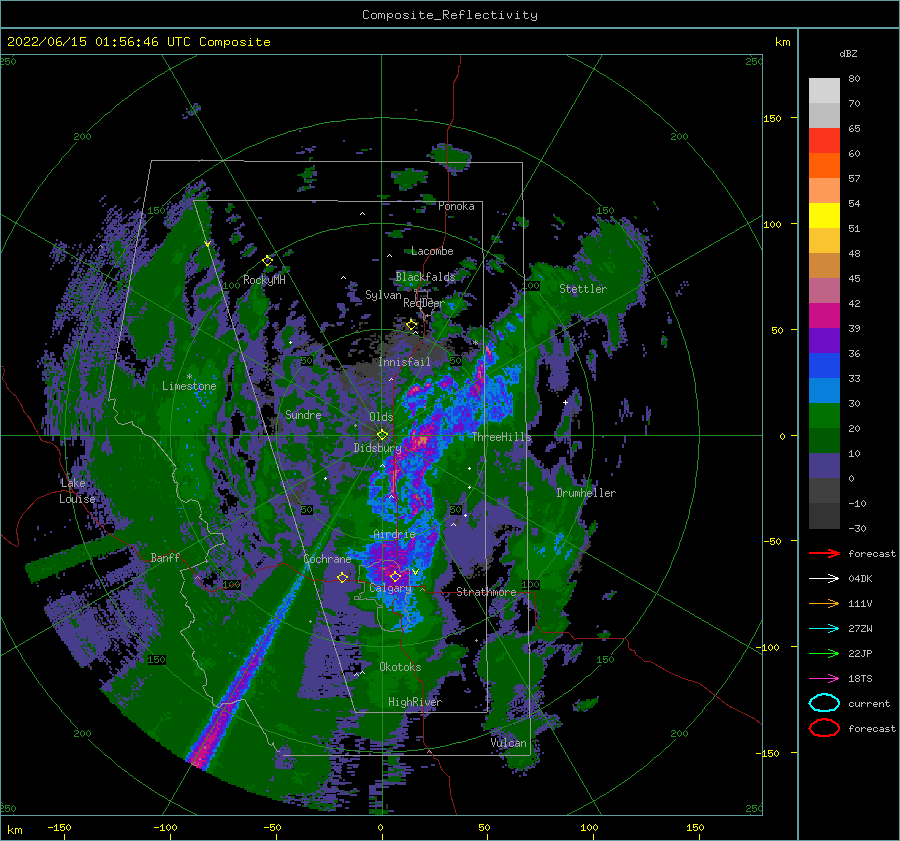This screenshot has height=841, width=900.
Task: Click the green echo blob north of Ponoka
Action: tap(450, 156)
